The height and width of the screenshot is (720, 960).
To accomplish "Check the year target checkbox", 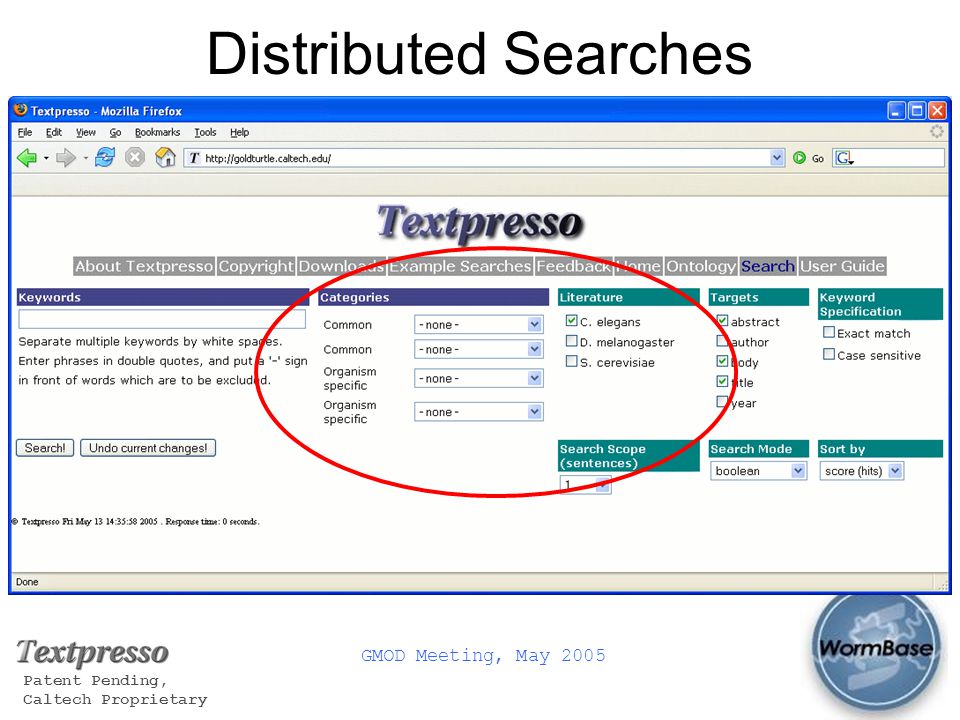I will coord(722,402).
